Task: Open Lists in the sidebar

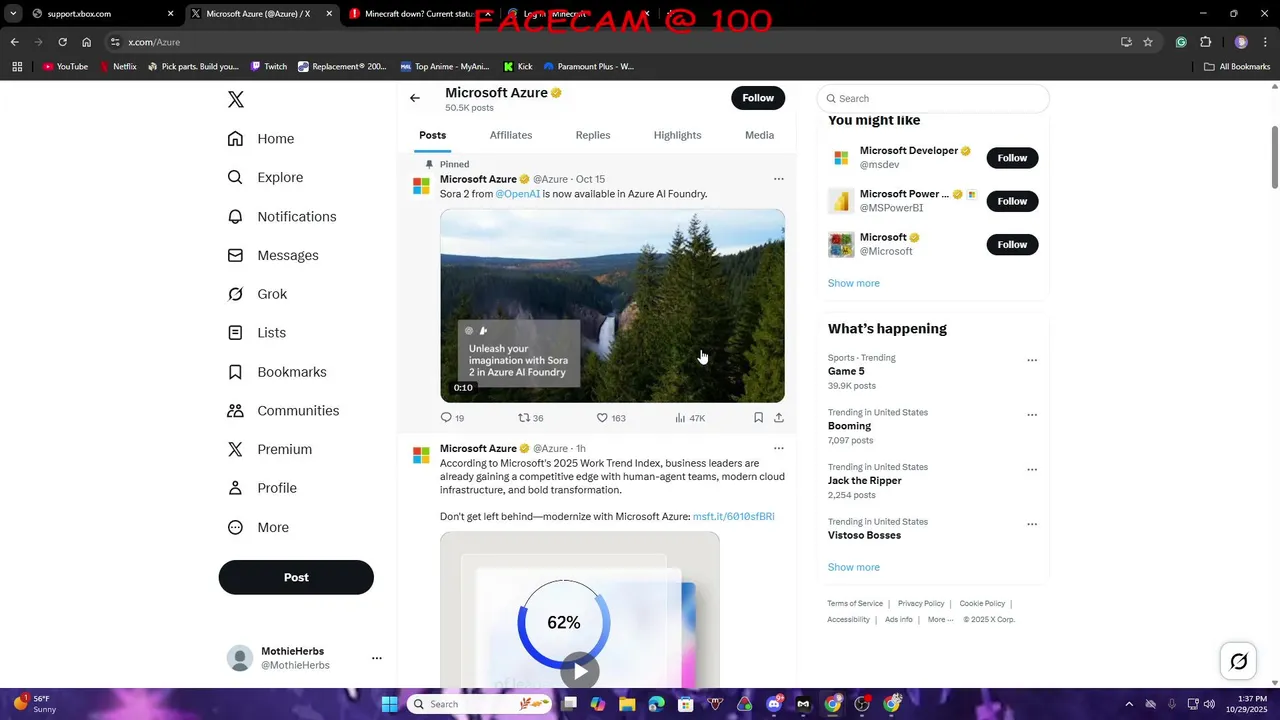Action: (x=257, y=333)
